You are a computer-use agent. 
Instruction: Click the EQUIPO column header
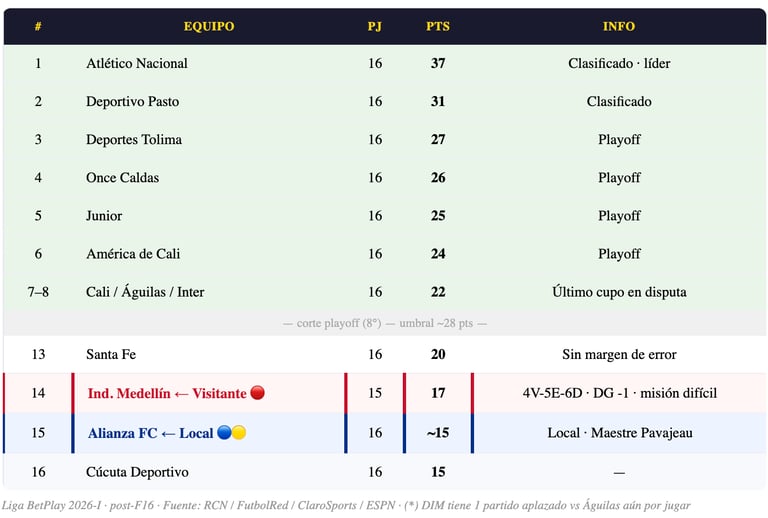point(209,26)
